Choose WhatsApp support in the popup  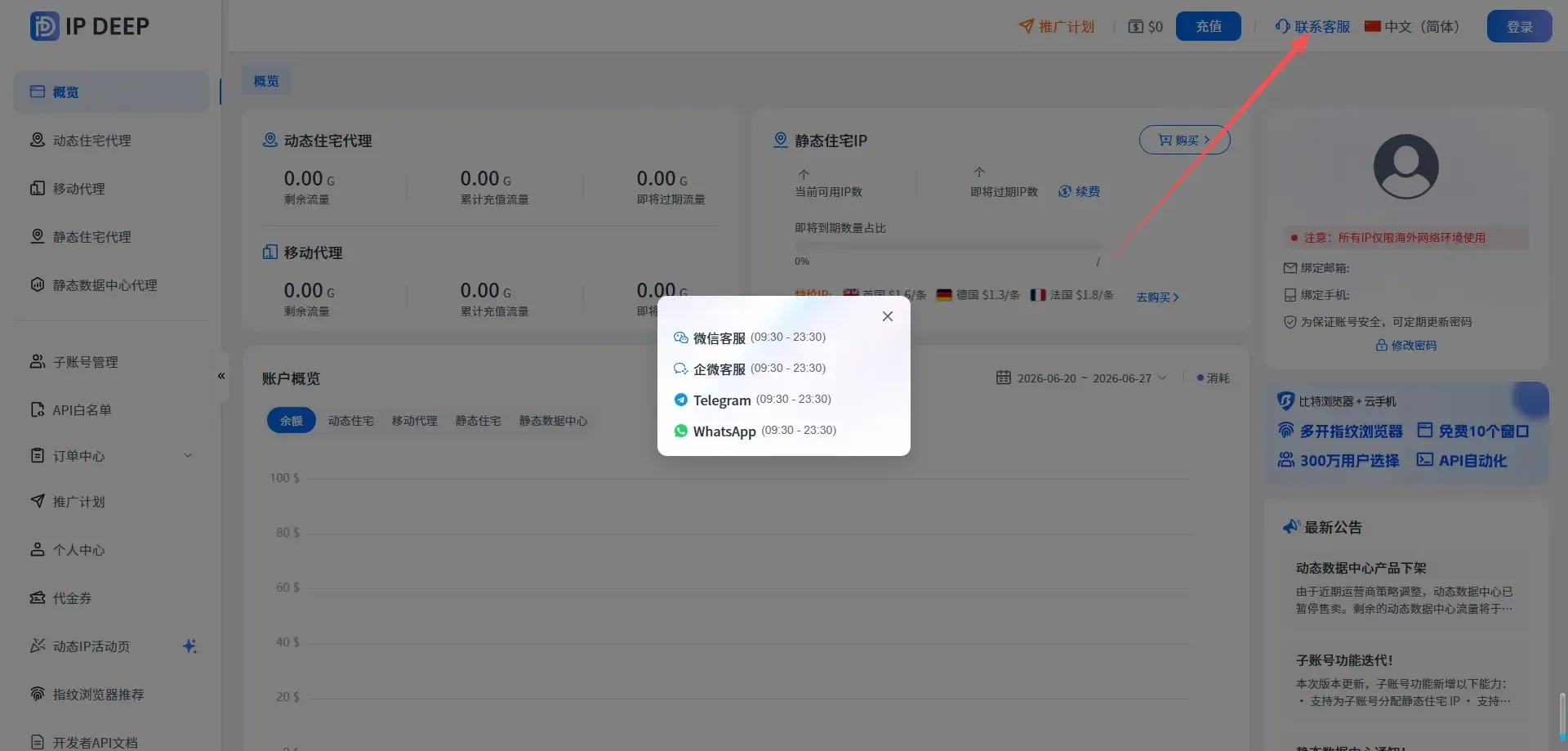point(755,431)
